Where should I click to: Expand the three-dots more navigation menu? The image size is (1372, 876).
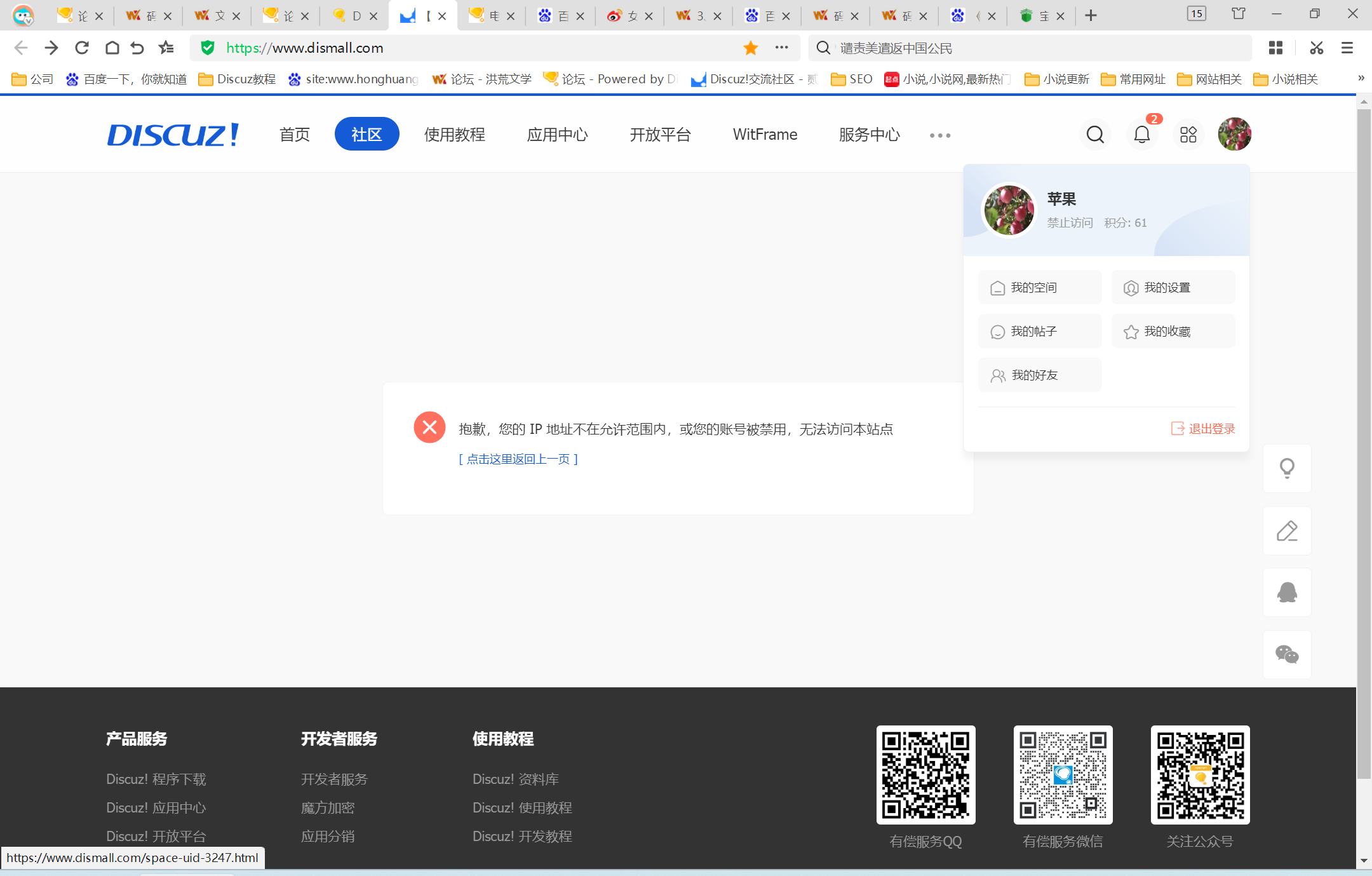point(940,135)
